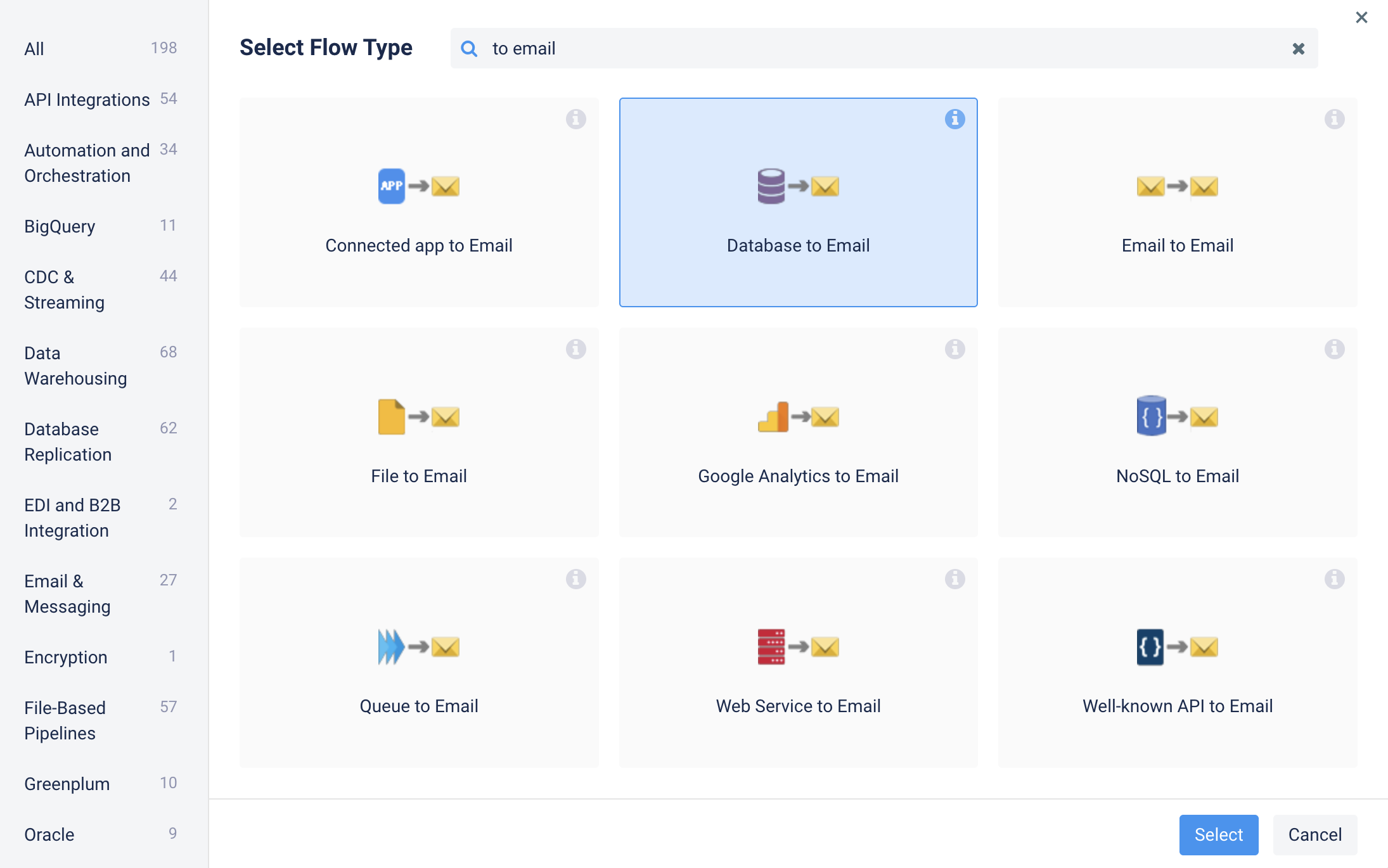This screenshot has height=868, width=1388.
Task: Click the 198 count beside All
Action: 164,48
